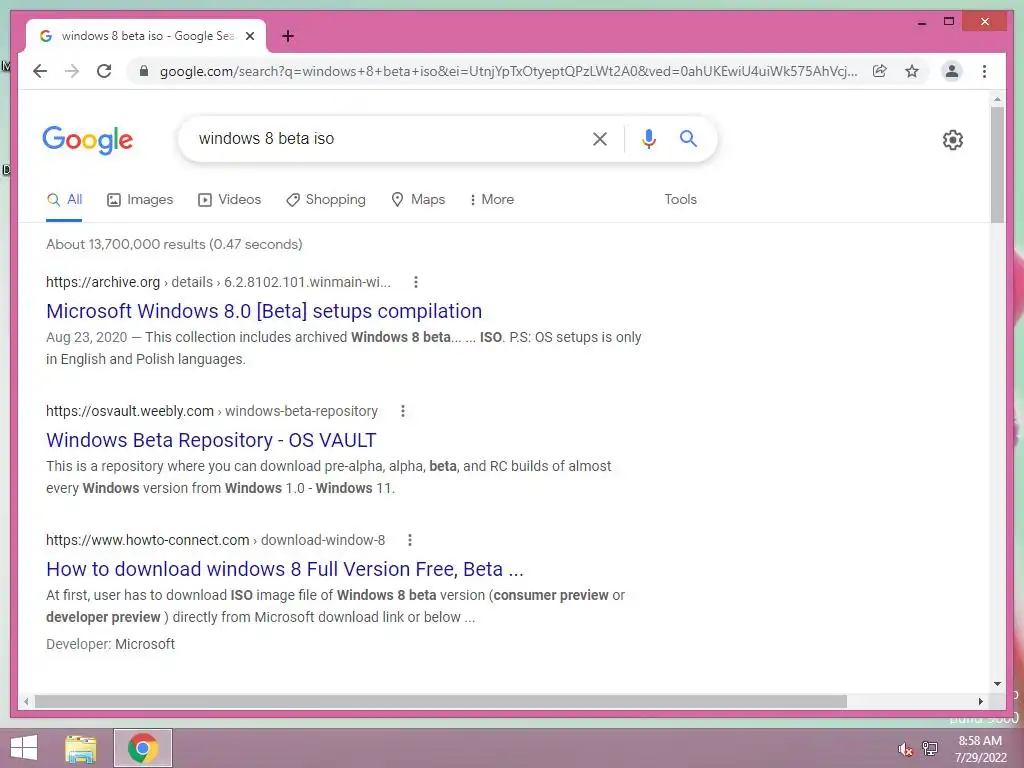Click the horizontal scrollbar at page bottom
The width and height of the screenshot is (1024, 768).
pyautogui.click(x=441, y=701)
